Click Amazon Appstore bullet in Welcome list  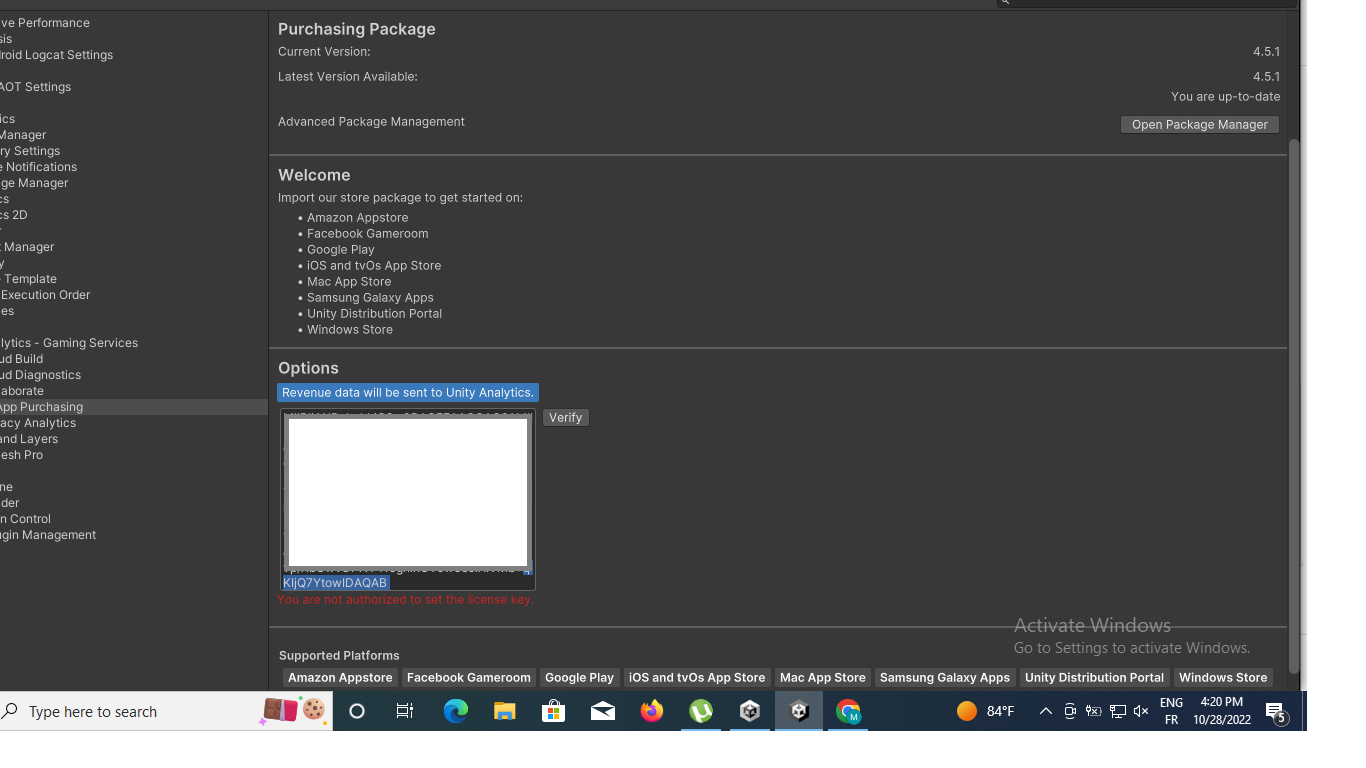pyautogui.click(x=357, y=218)
